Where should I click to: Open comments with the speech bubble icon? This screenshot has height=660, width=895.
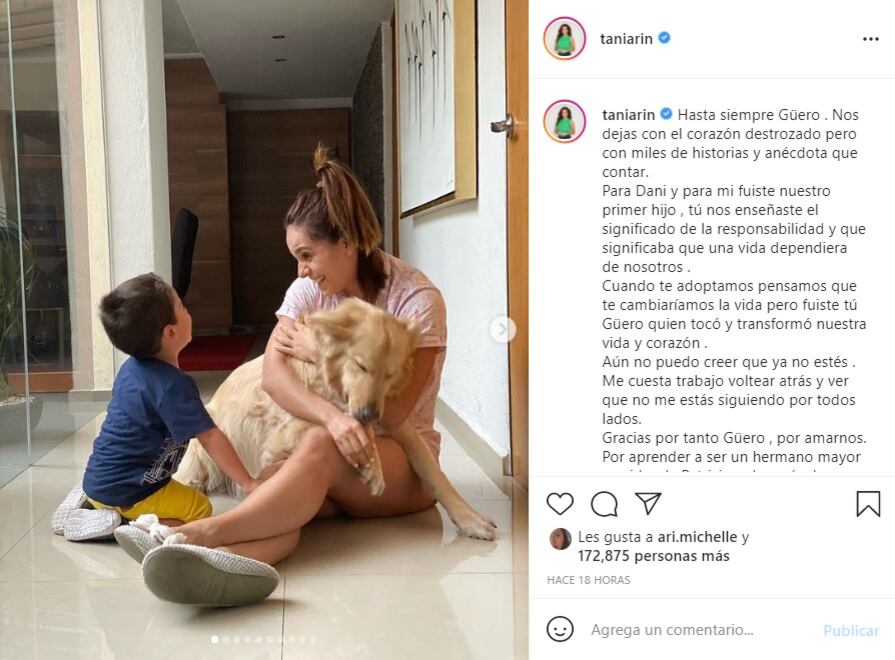604,504
